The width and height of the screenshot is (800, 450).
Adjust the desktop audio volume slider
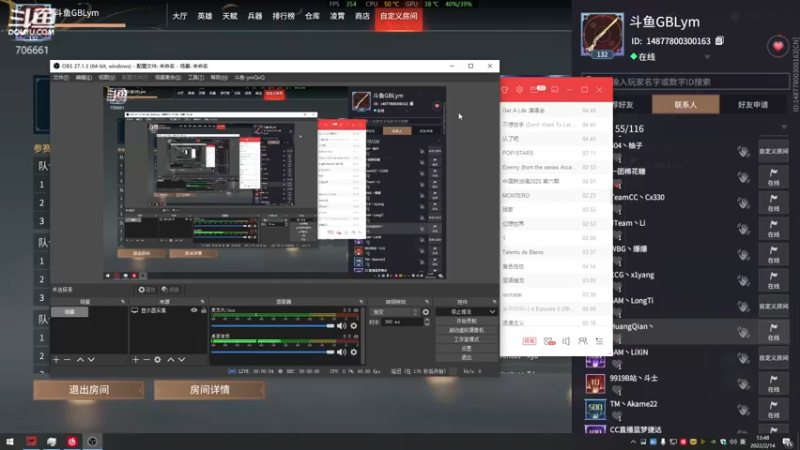(273, 352)
